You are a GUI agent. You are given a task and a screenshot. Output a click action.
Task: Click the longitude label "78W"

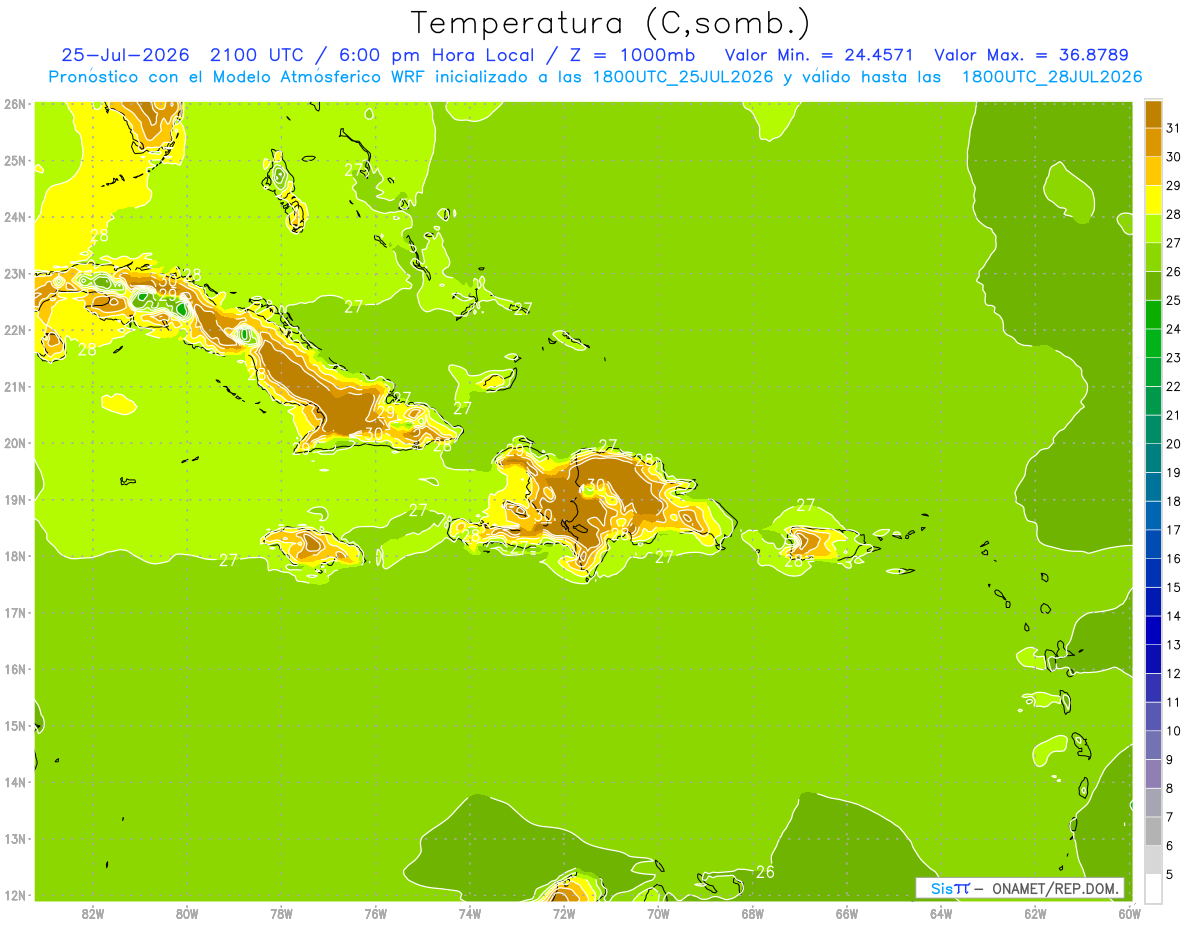[x=281, y=913]
